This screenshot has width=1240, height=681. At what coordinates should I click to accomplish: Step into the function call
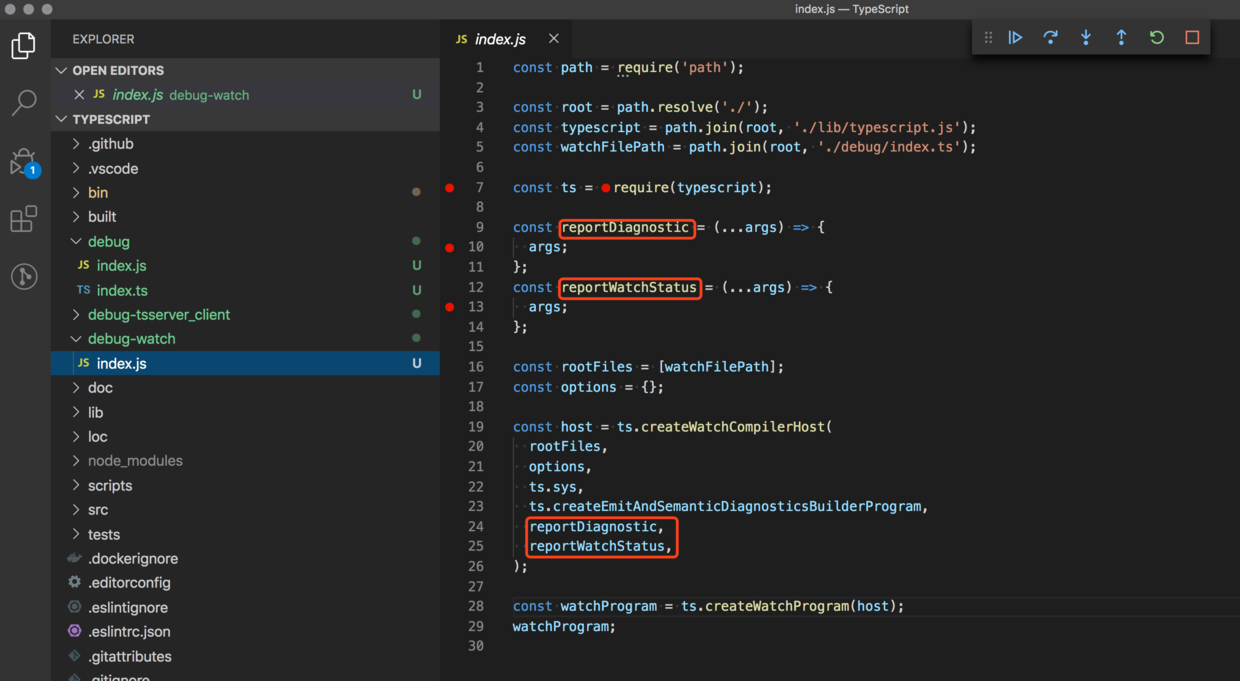(1086, 37)
